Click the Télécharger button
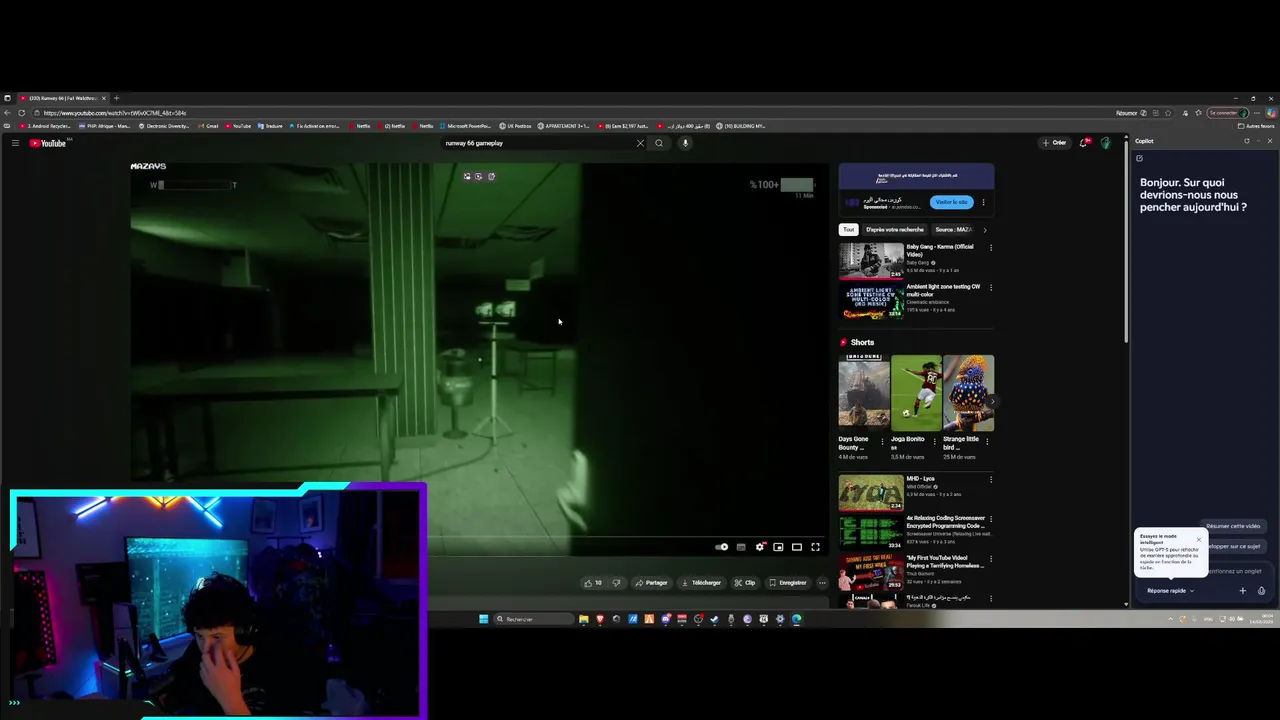Viewport: 1280px width, 720px height. tap(701, 583)
